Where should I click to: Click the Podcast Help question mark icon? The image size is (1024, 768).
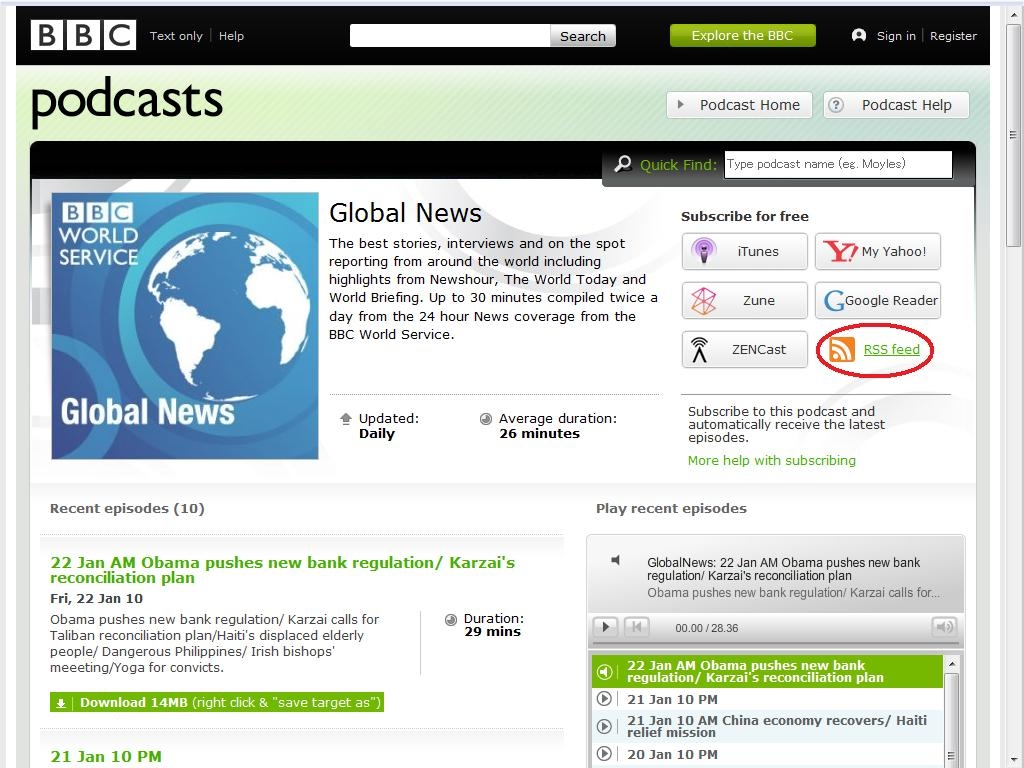(x=836, y=104)
